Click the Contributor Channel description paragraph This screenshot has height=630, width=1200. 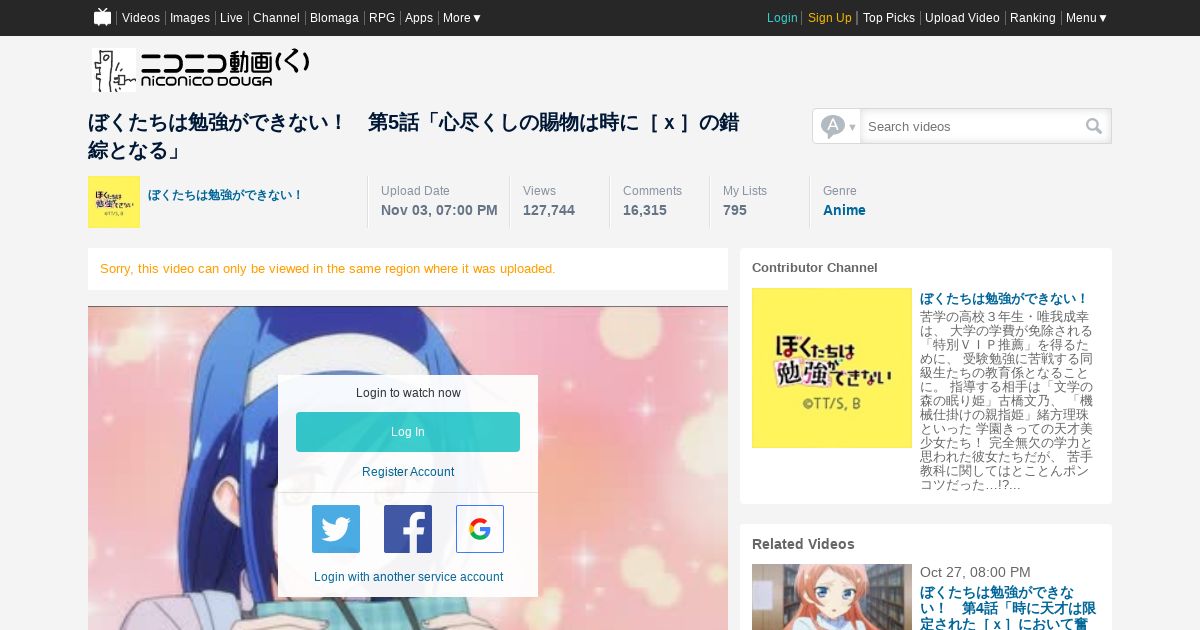coord(1007,401)
